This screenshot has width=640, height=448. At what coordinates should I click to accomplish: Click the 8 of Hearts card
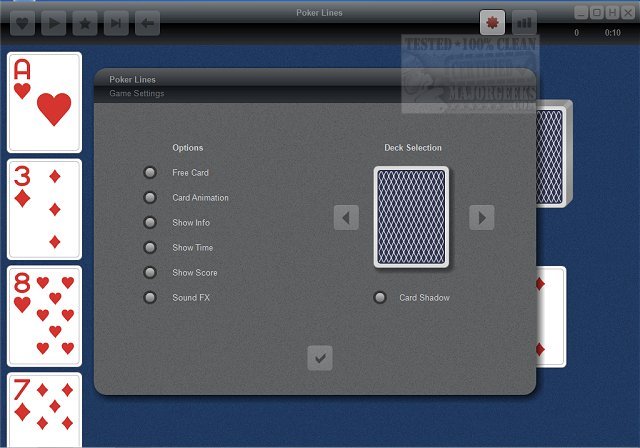point(44,316)
